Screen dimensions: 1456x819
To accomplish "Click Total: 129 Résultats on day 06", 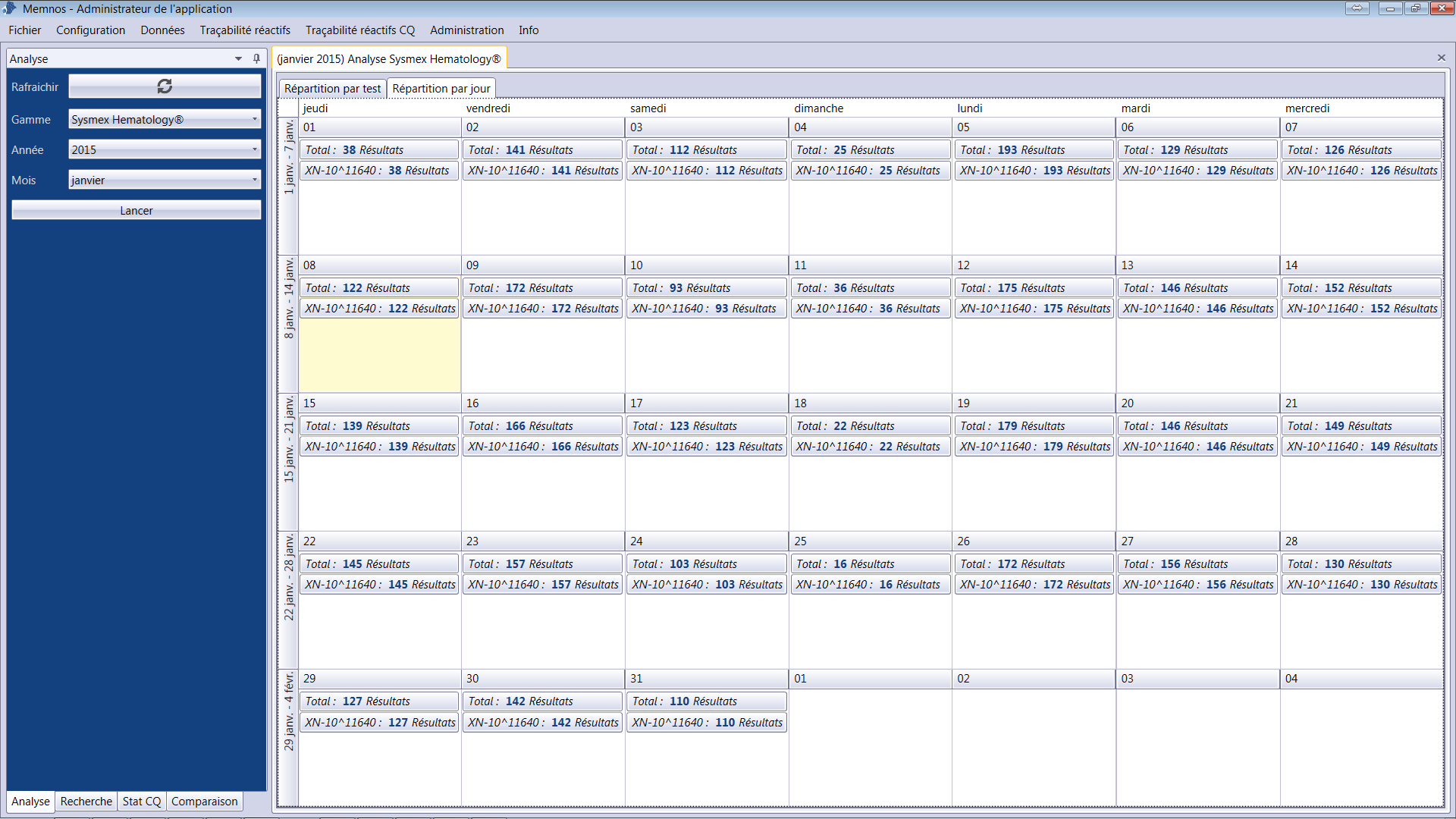I will point(1198,149).
